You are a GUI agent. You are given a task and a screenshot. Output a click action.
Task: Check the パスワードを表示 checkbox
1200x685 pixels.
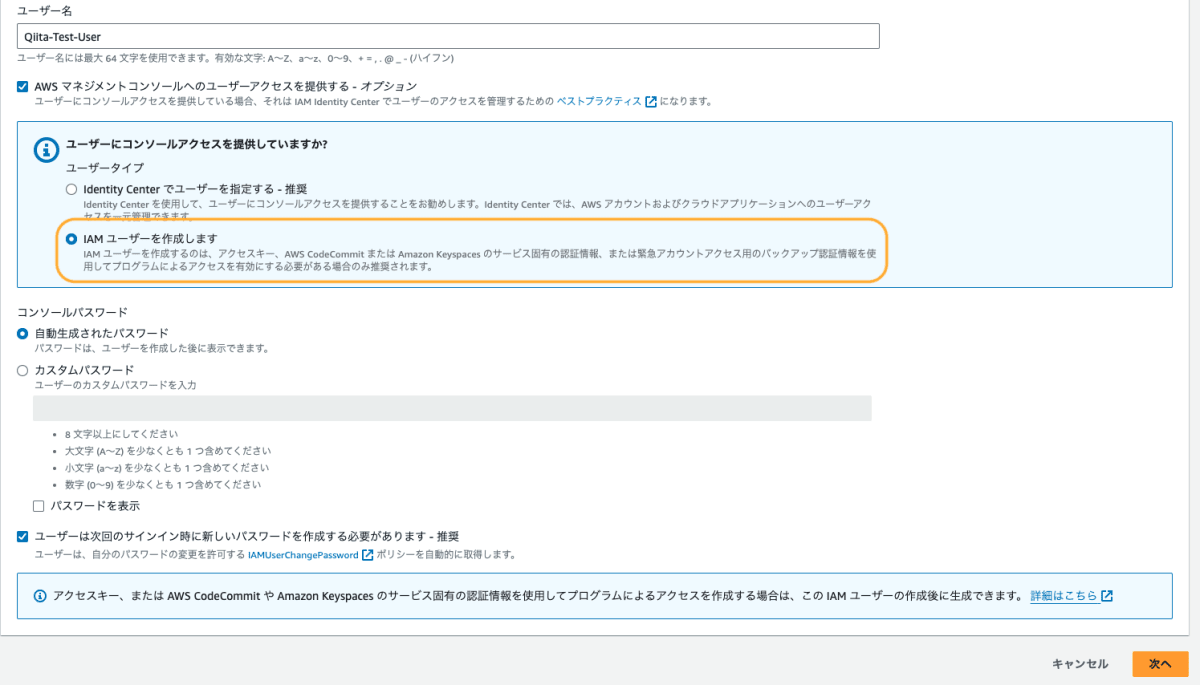click(38, 506)
